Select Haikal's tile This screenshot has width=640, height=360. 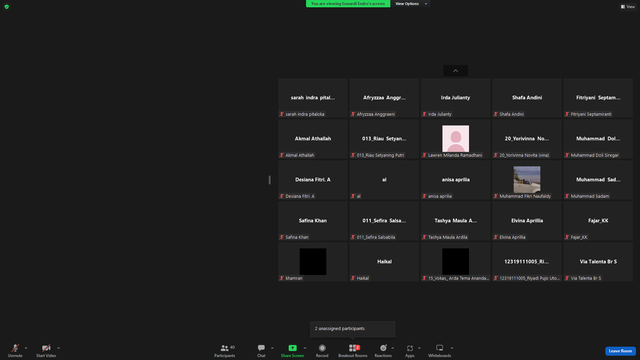coord(384,262)
